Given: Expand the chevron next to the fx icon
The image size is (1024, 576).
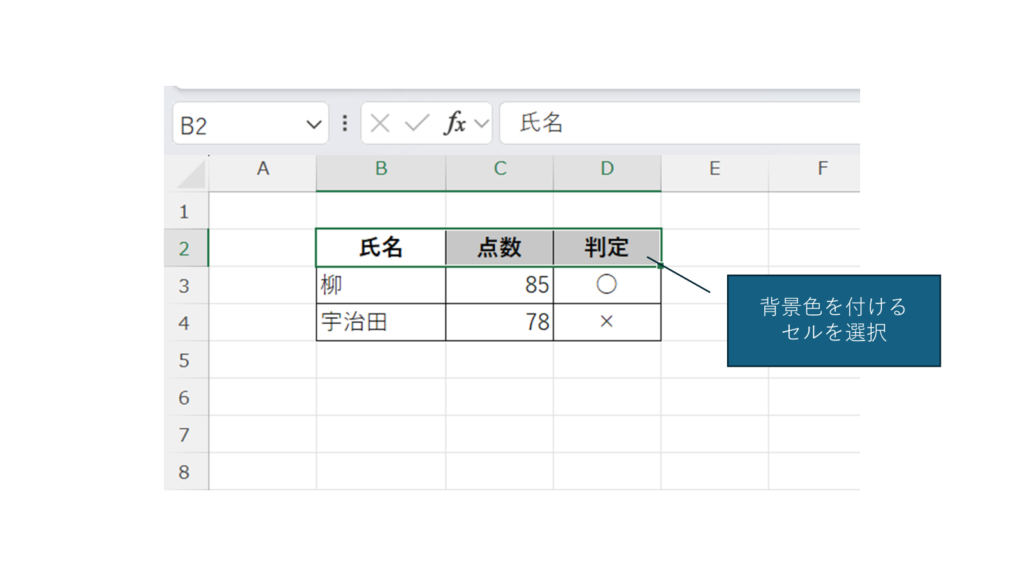Looking at the screenshot, I should tap(481, 123).
